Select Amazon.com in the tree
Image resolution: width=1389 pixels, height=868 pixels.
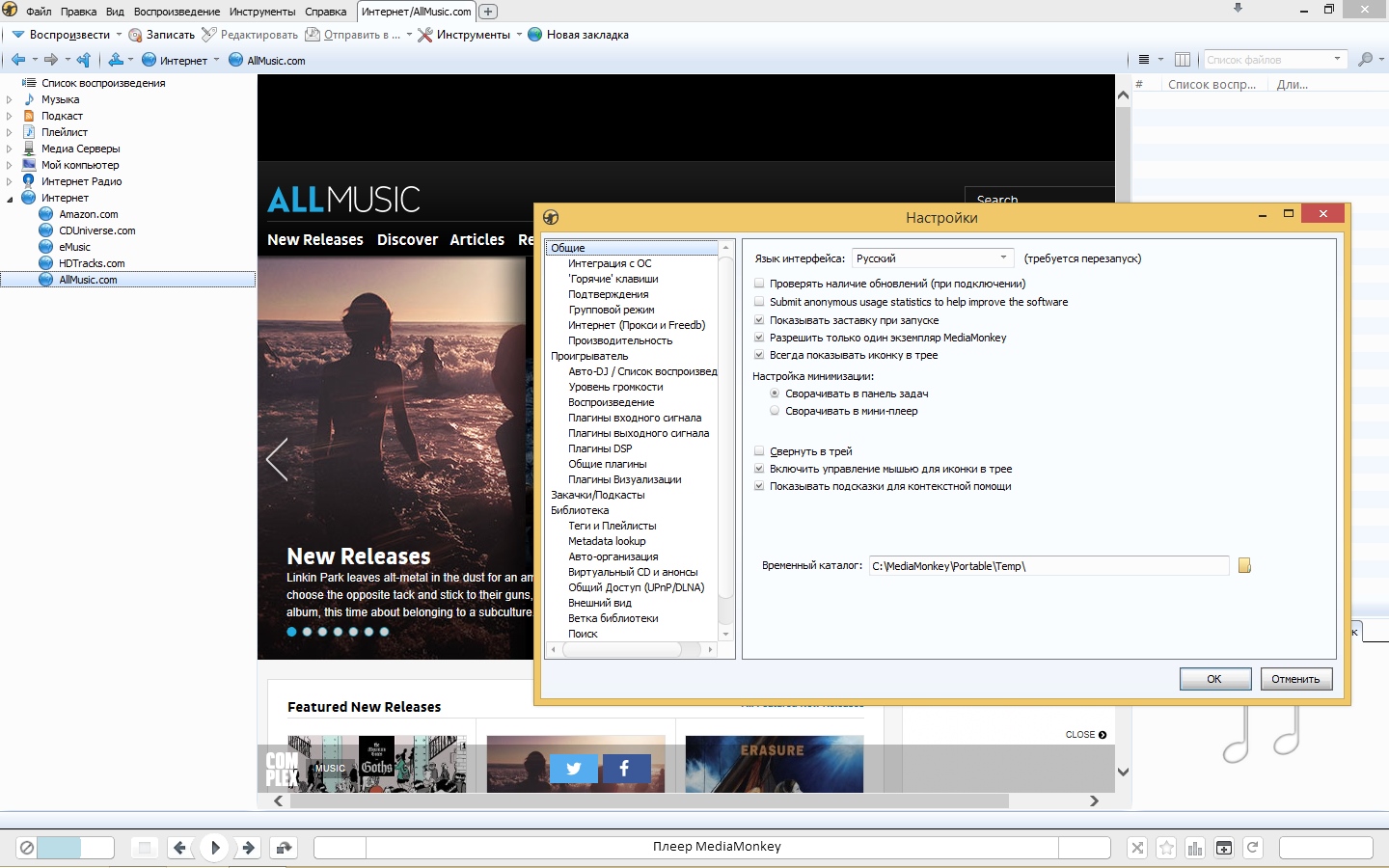(x=88, y=214)
